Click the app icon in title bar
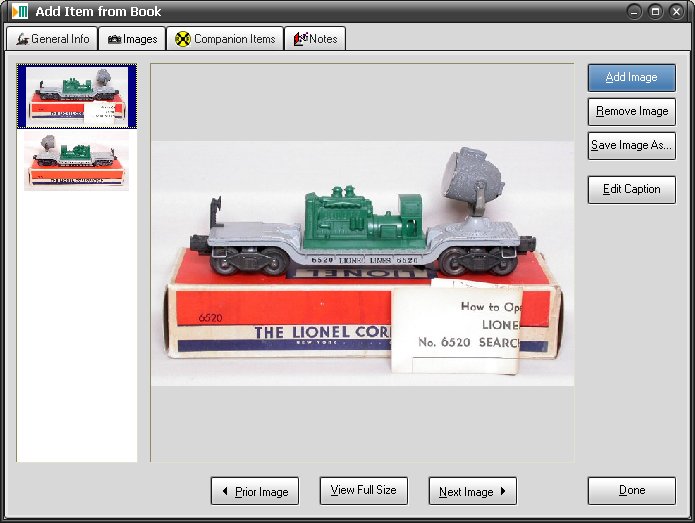The image size is (695, 523). pos(20,11)
